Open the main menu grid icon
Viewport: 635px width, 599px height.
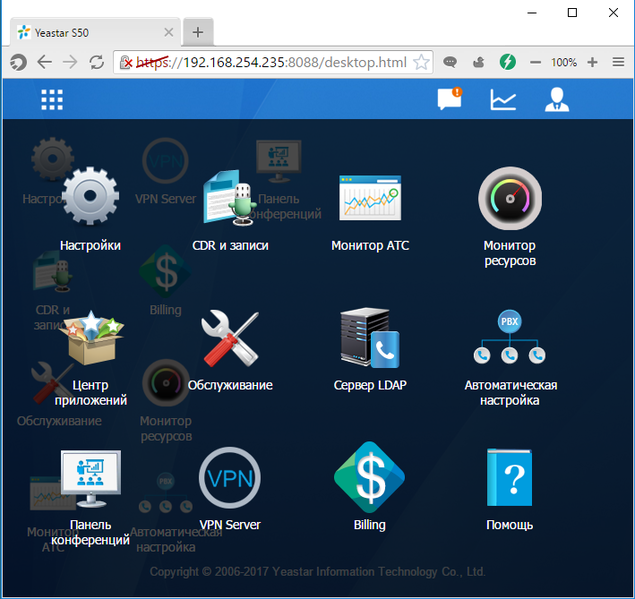(52, 100)
